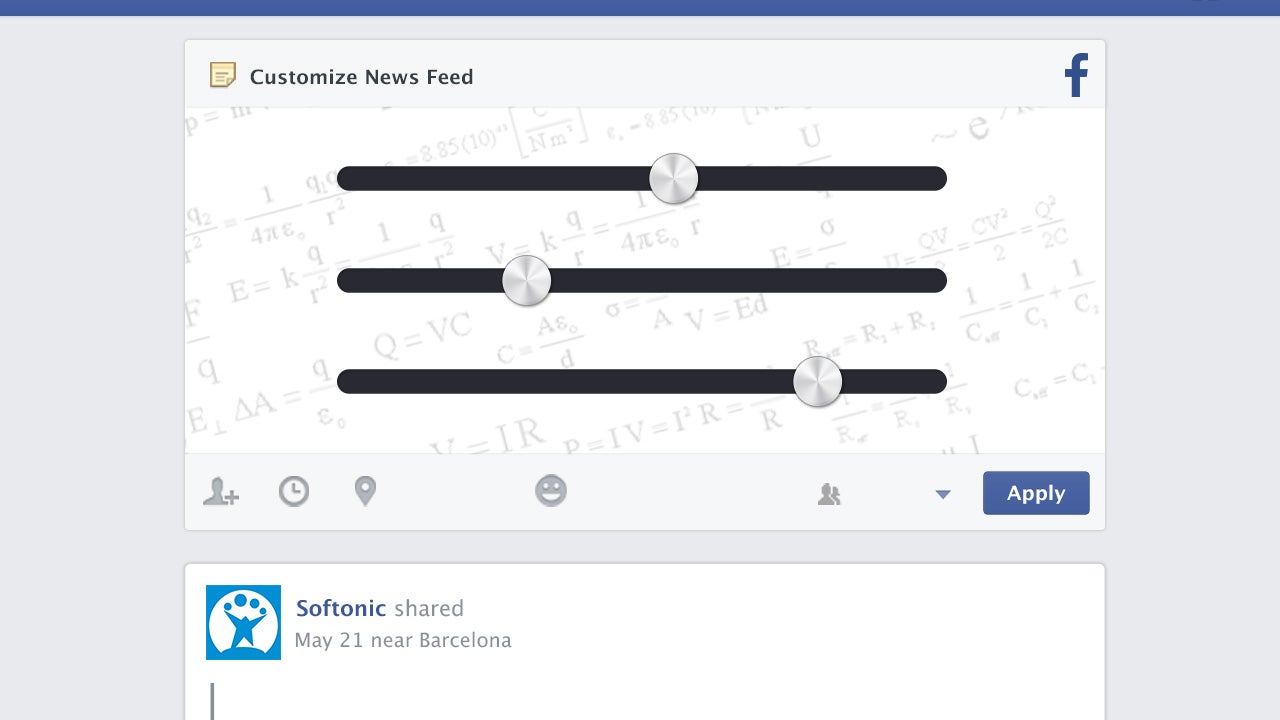
Task: Click the yellow sticky note icon
Action: coord(222,76)
